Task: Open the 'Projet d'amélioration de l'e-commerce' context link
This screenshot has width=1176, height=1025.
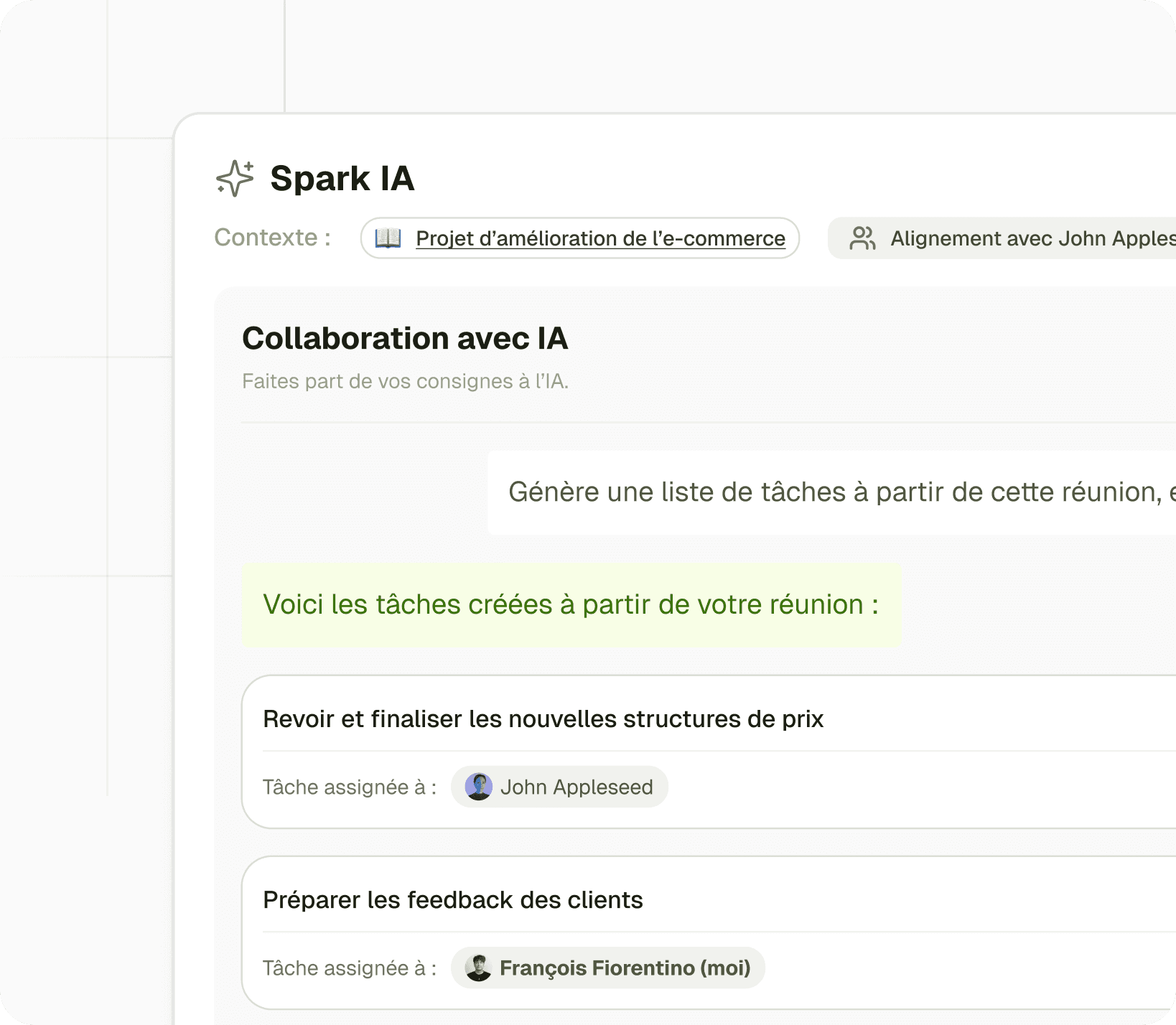Action: click(600, 238)
